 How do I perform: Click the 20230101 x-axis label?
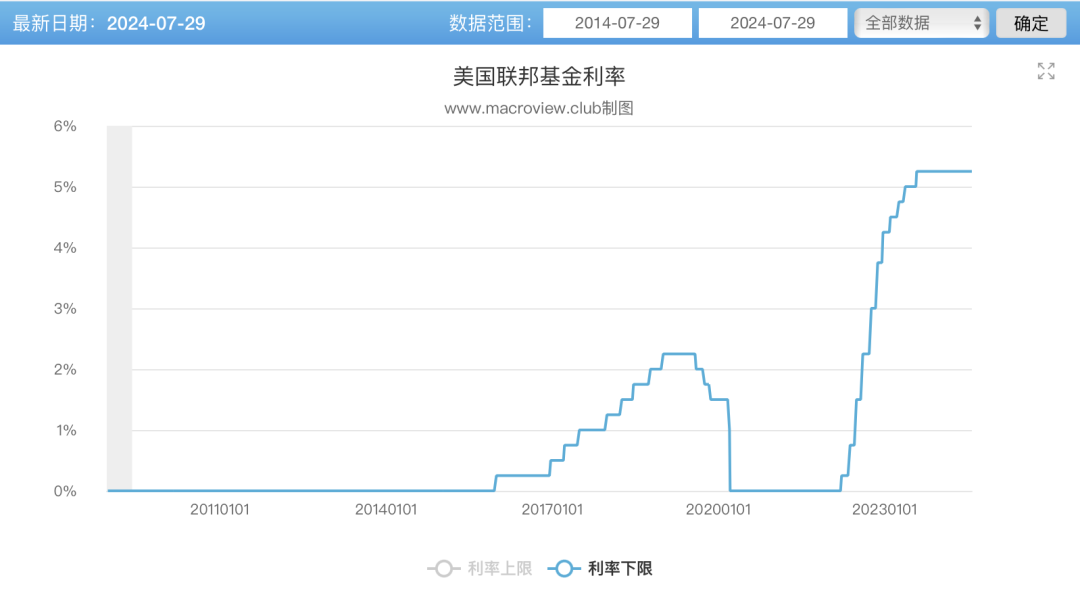884,509
